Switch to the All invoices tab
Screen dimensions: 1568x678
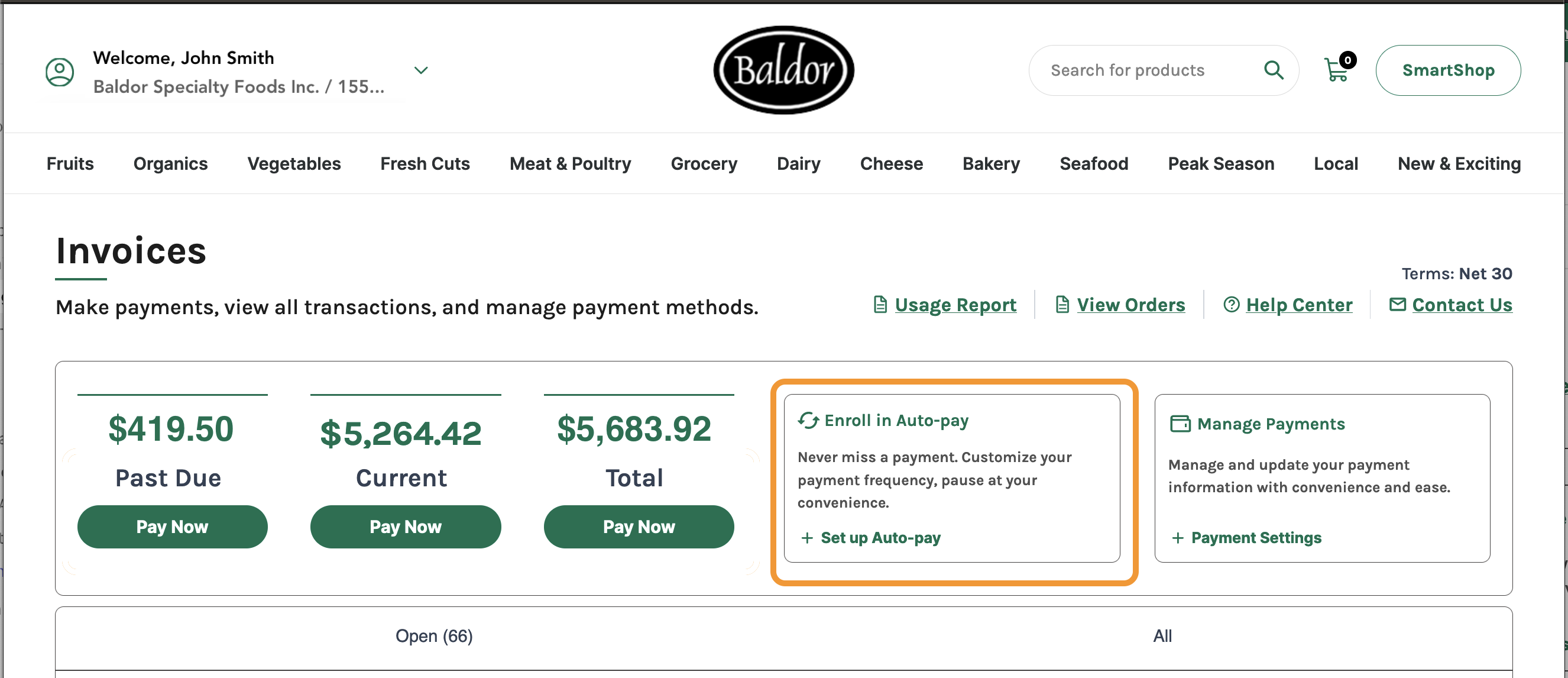point(1162,636)
